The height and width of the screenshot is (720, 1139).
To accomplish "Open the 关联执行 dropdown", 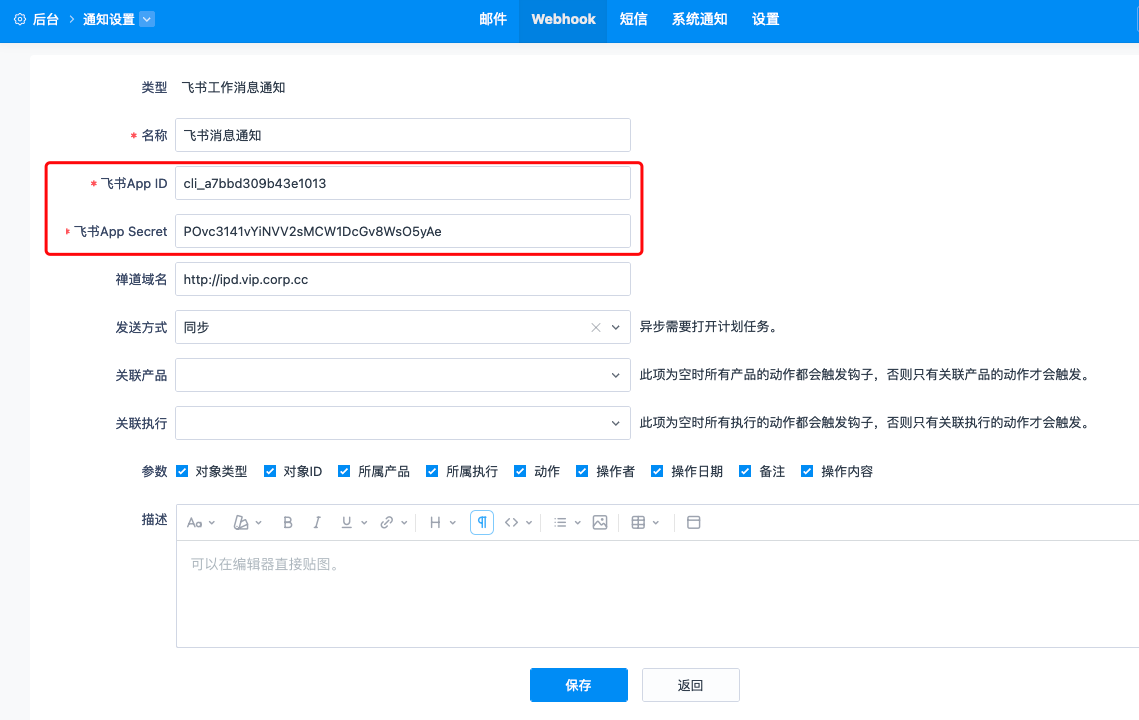I will click(x=402, y=423).
